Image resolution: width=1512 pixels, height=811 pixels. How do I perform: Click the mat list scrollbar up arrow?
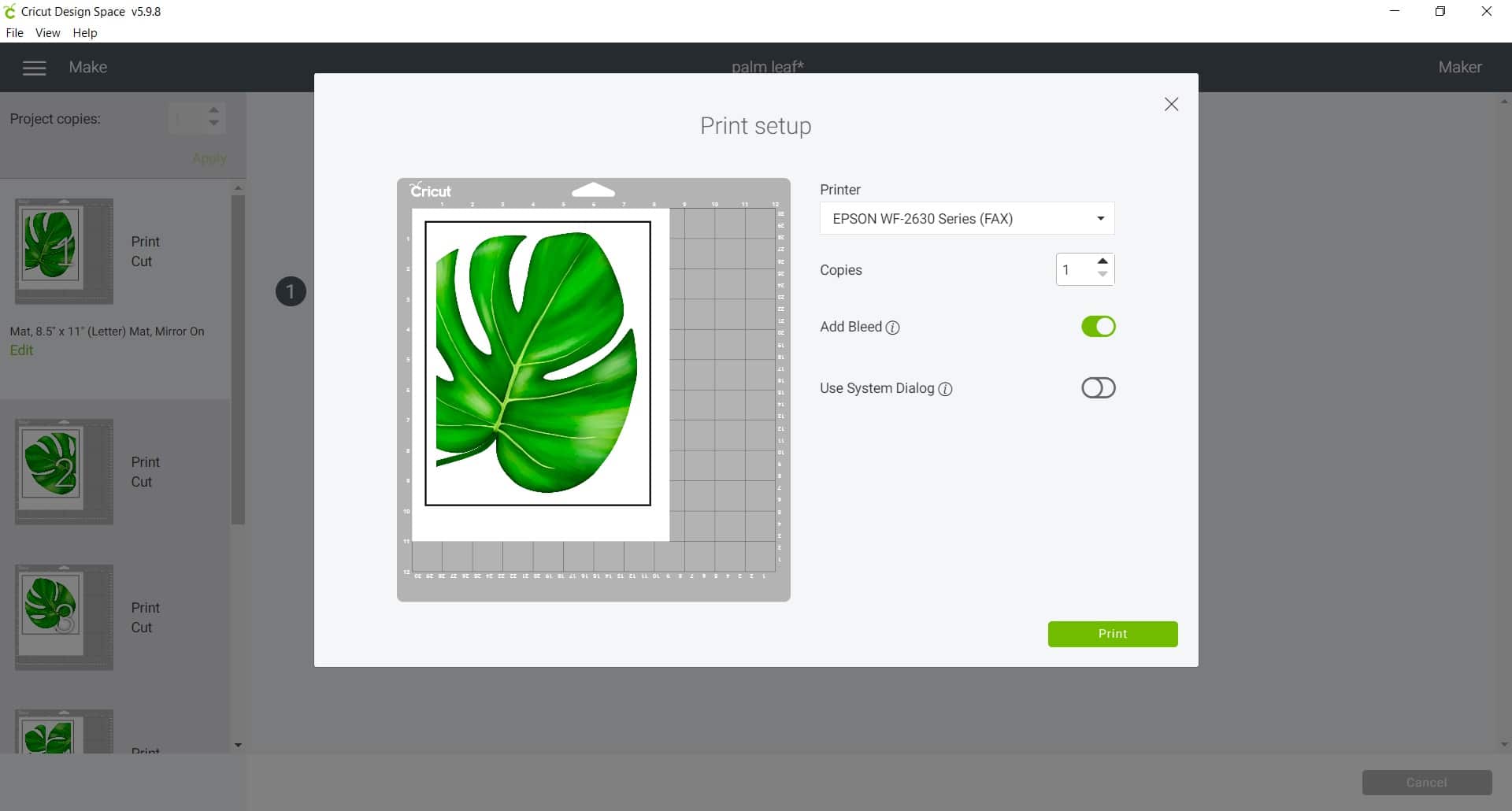tap(238, 187)
